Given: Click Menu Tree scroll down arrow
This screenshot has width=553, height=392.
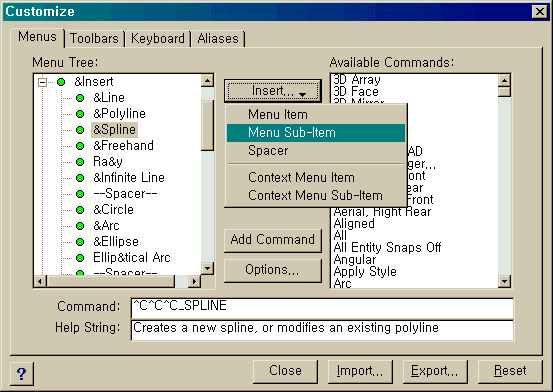Looking at the screenshot, I should [x=207, y=269].
